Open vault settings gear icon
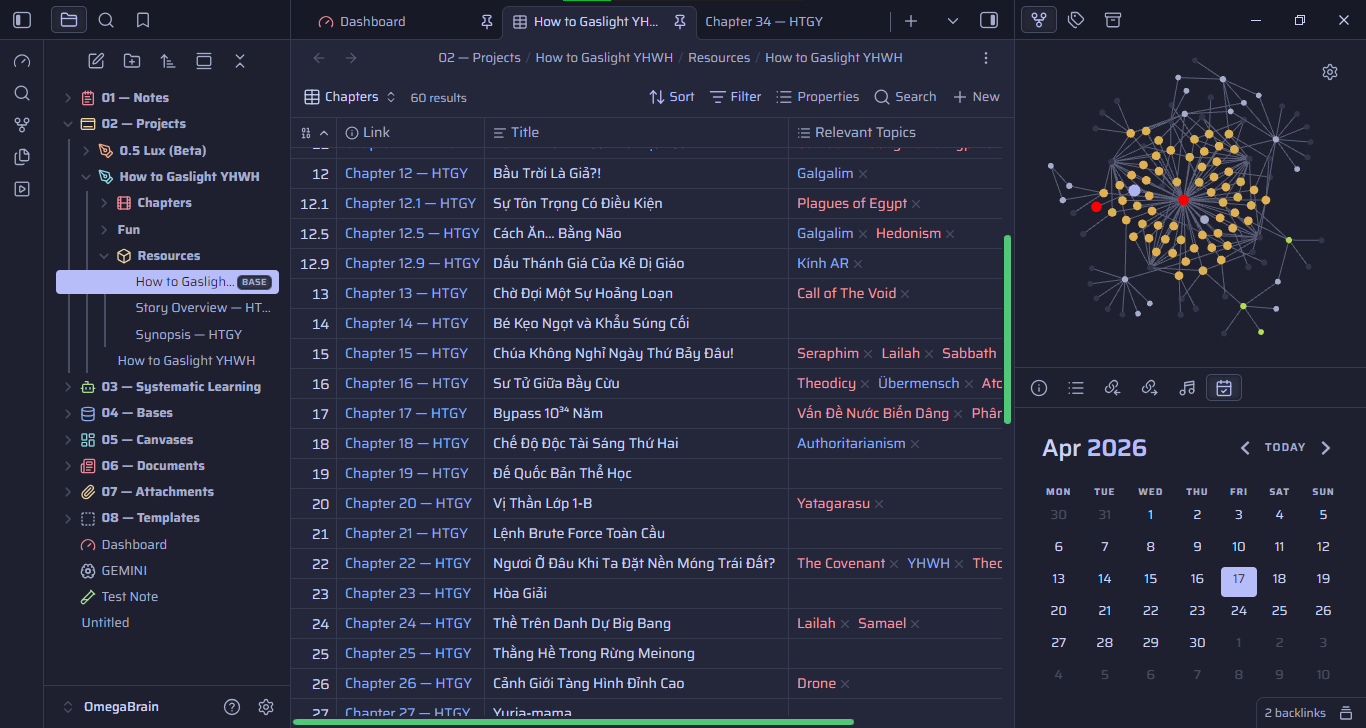The height and width of the screenshot is (728, 1366). pos(266,707)
